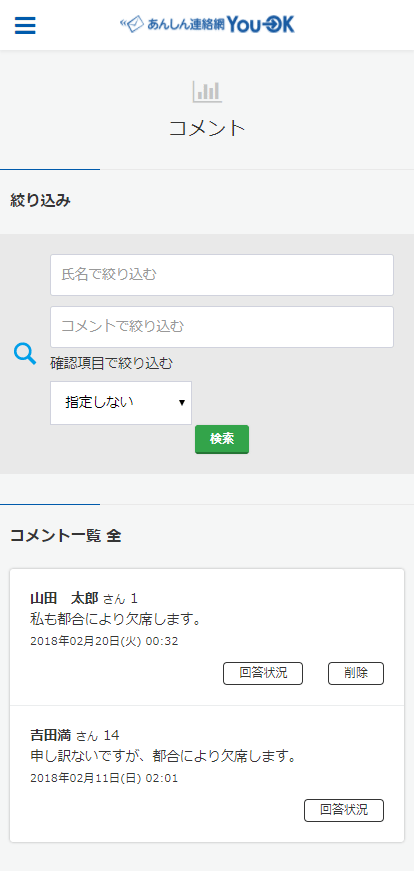Click the dropdown arrow of 確認項目 selector

click(x=182, y=403)
